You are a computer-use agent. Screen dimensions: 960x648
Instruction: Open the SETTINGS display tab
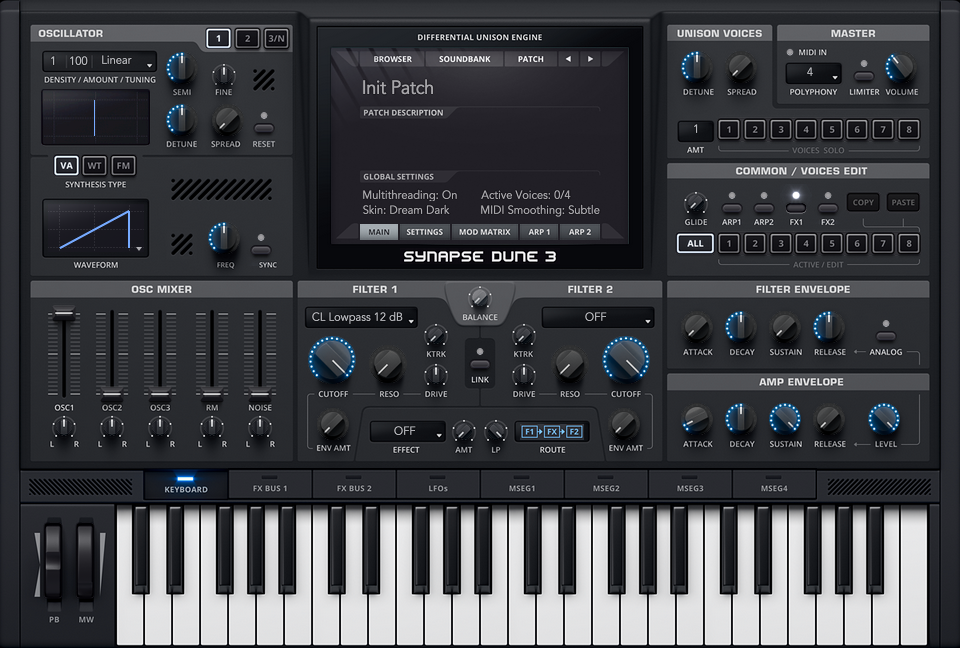point(424,232)
